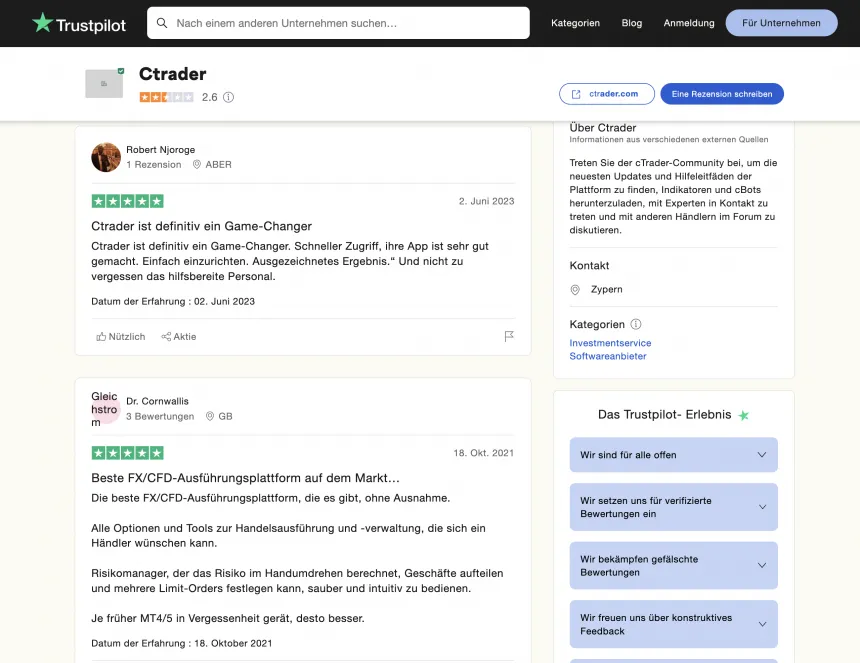Click the search magnifier icon

(162, 22)
